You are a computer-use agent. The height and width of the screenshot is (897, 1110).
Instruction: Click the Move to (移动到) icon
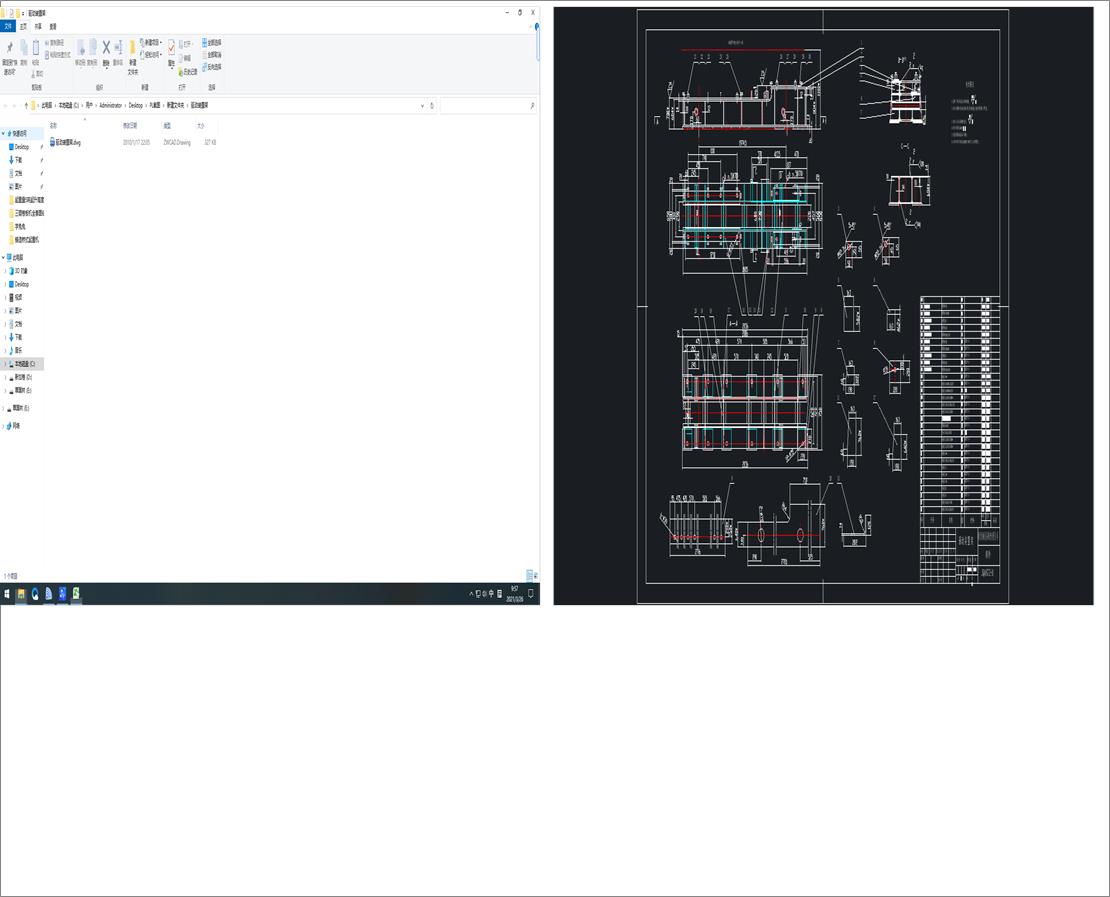[81, 48]
